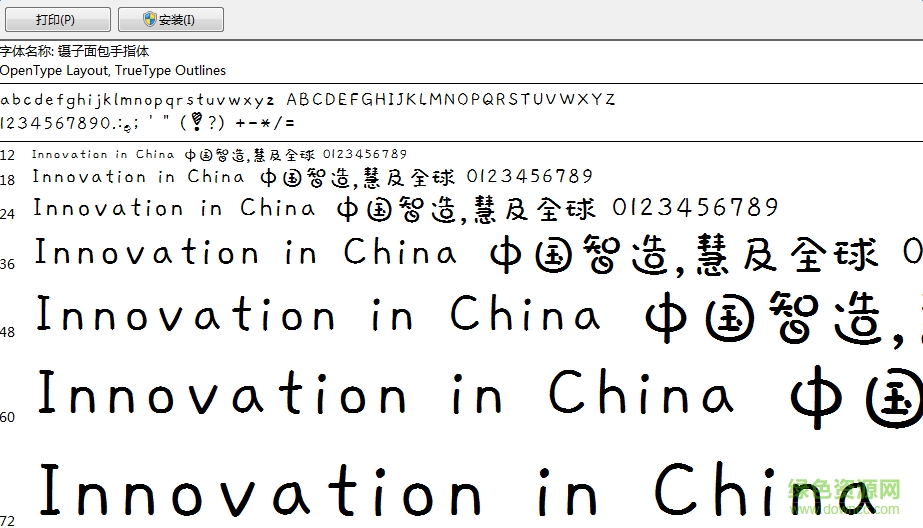The width and height of the screenshot is (923, 528).
Task: Click the shield icon on install button
Action: (x=150, y=19)
